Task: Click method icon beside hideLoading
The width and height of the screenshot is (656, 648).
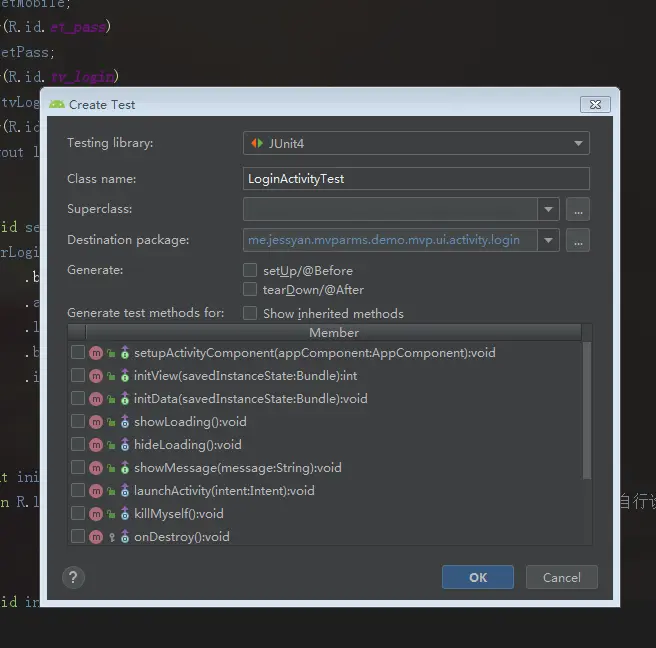Action: (x=96, y=445)
